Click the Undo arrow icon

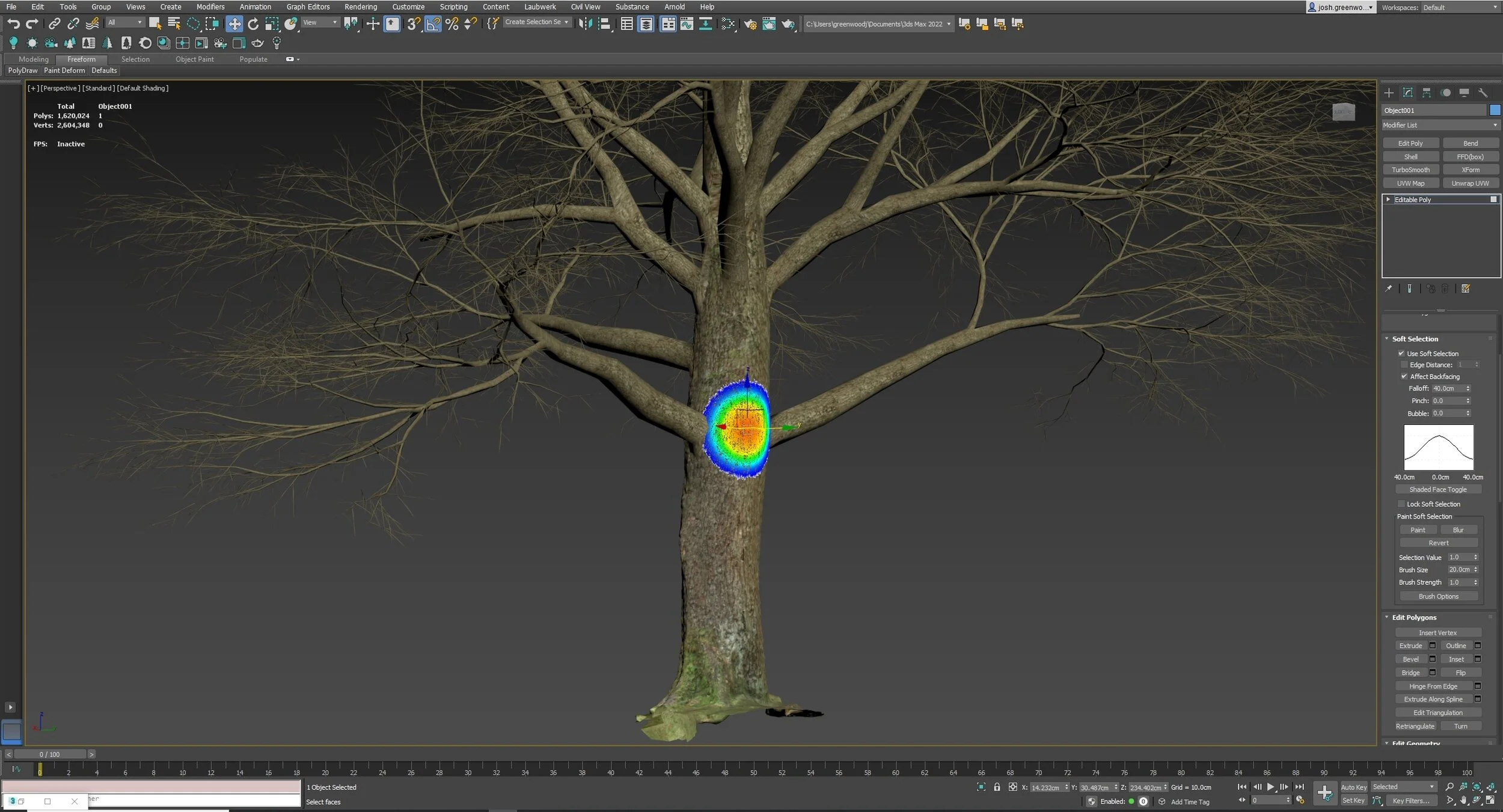tap(13, 23)
